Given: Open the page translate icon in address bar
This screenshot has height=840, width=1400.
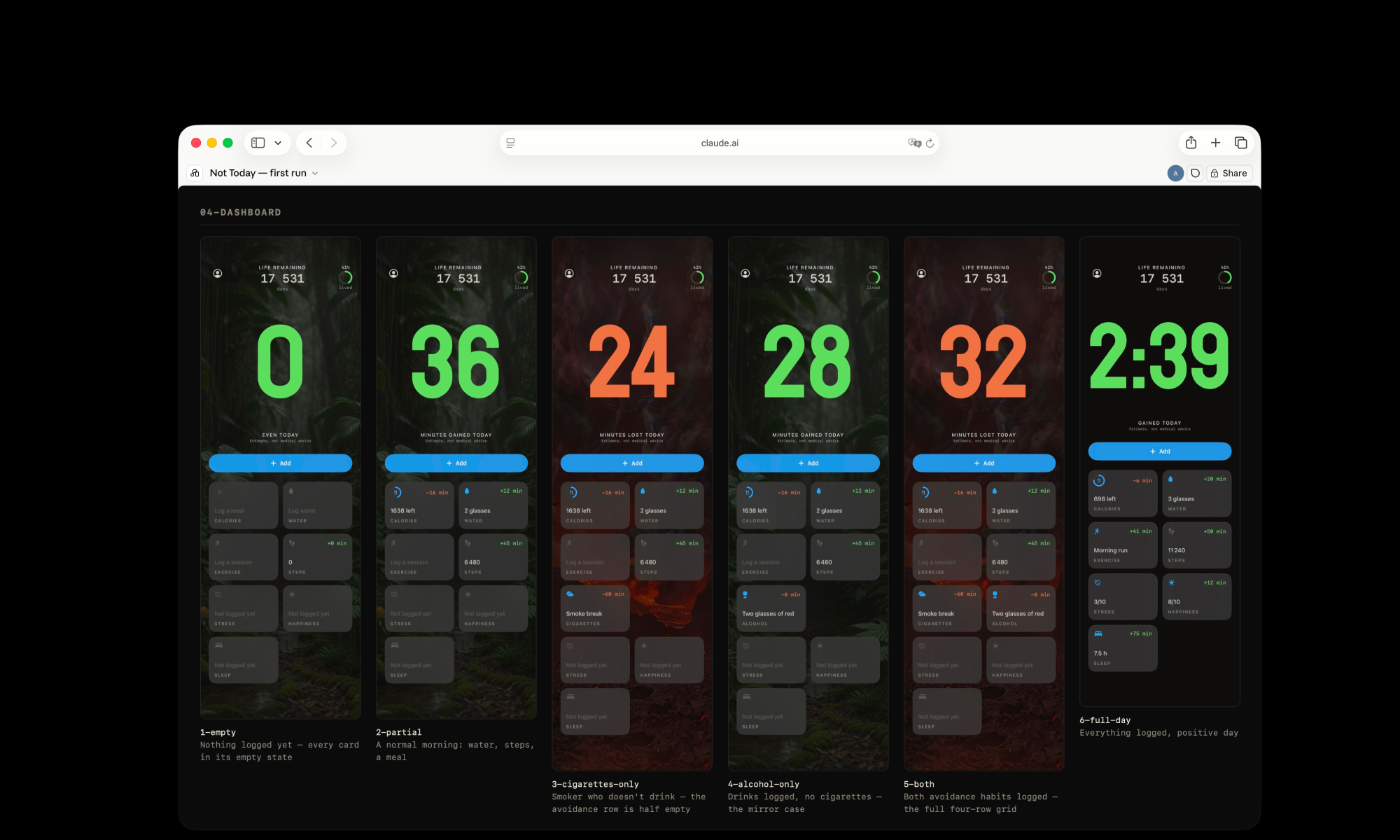Looking at the screenshot, I should tap(914, 143).
